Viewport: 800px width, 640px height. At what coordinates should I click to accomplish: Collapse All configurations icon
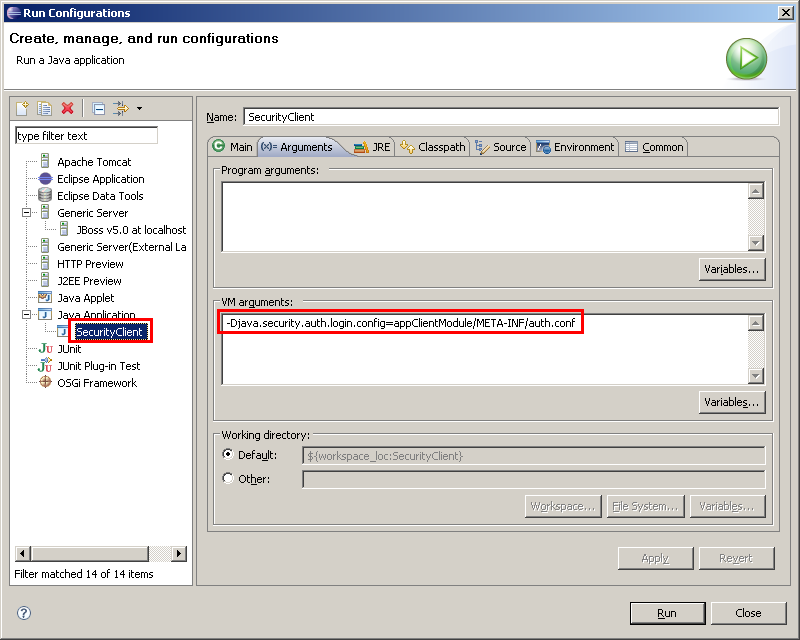(98, 108)
